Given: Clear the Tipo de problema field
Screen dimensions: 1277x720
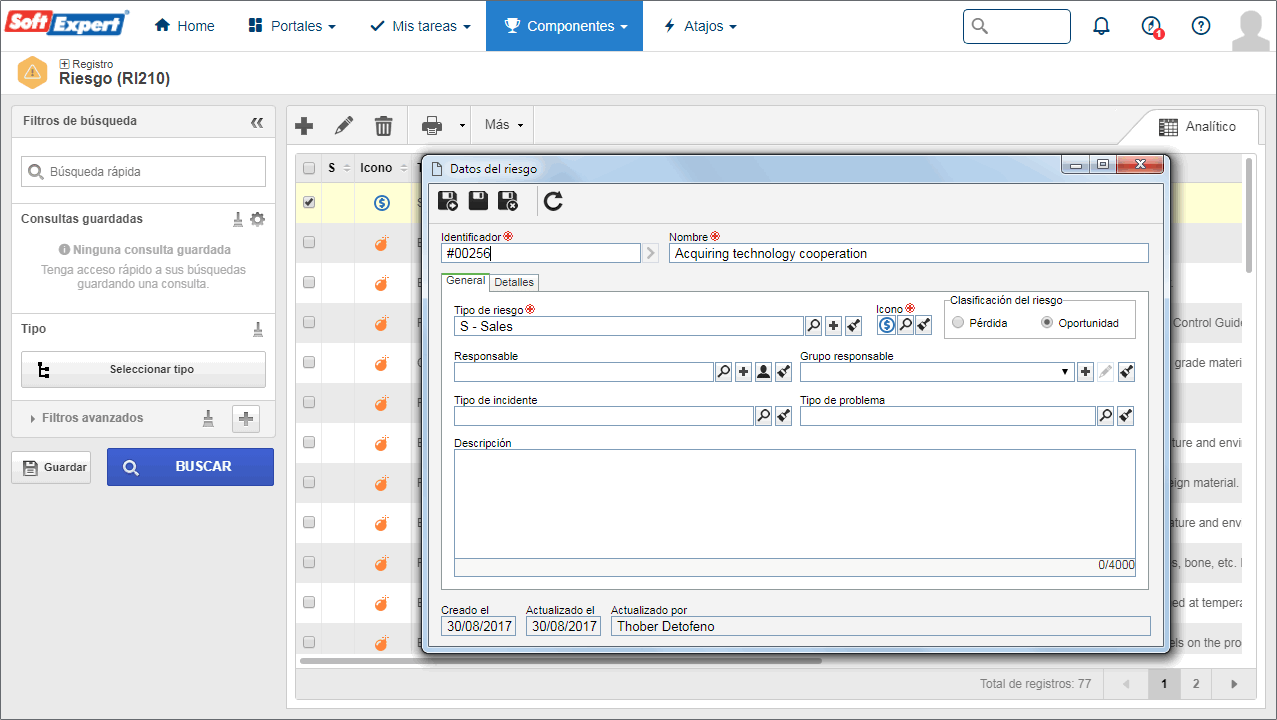Looking at the screenshot, I should pyautogui.click(x=1126, y=416).
